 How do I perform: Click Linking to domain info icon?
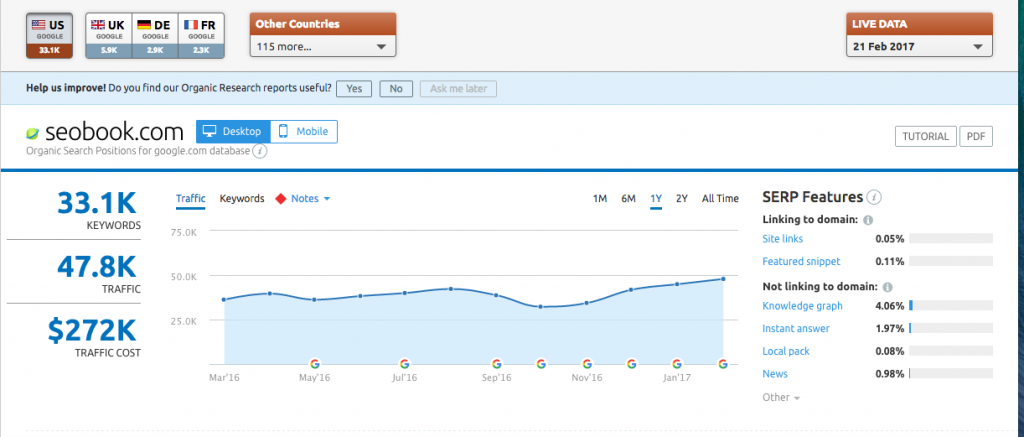pos(868,220)
